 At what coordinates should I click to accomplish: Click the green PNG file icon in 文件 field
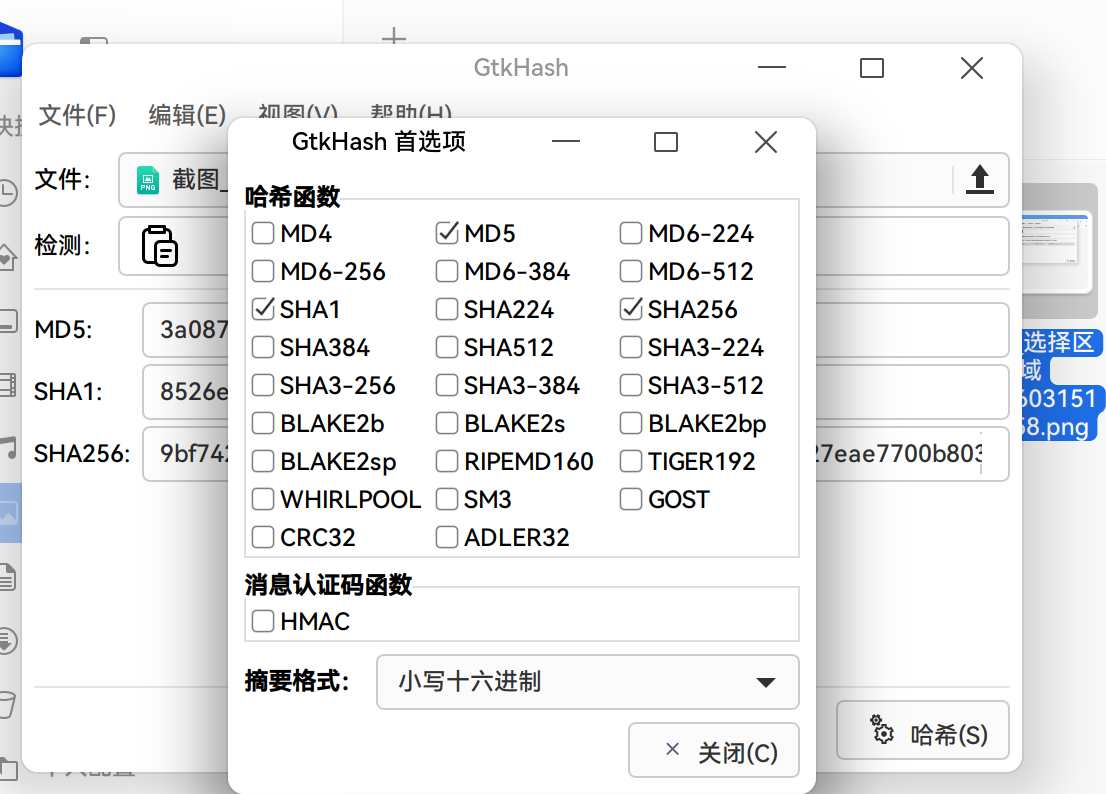tap(146, 182)
